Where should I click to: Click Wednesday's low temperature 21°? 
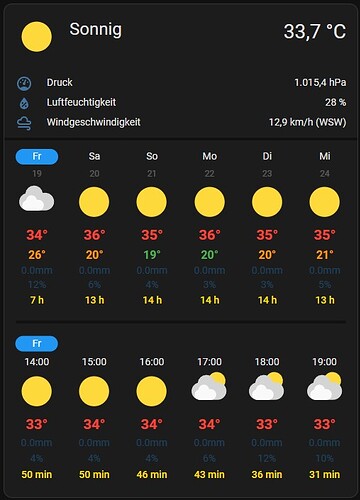(325, 255)
